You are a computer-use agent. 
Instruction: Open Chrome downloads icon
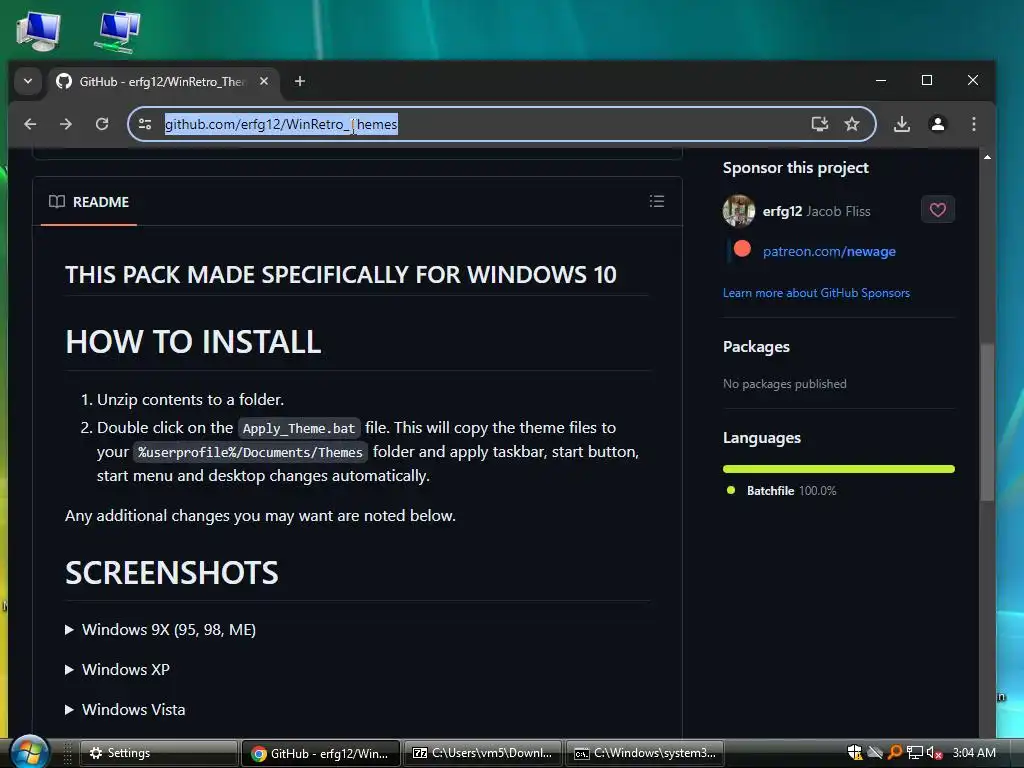pyautogui.click(x=902, y=124)
